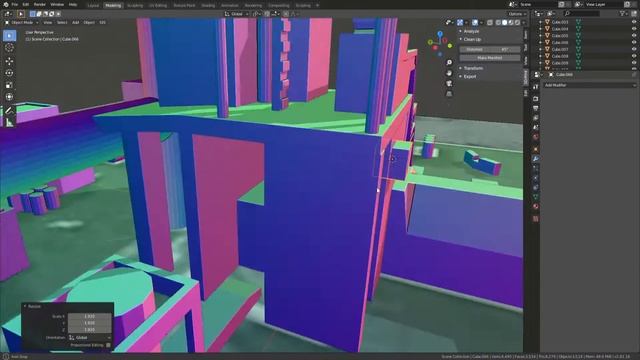Select the Scale tool
Screen dimensions: 640x360
(x=9, y=85)
